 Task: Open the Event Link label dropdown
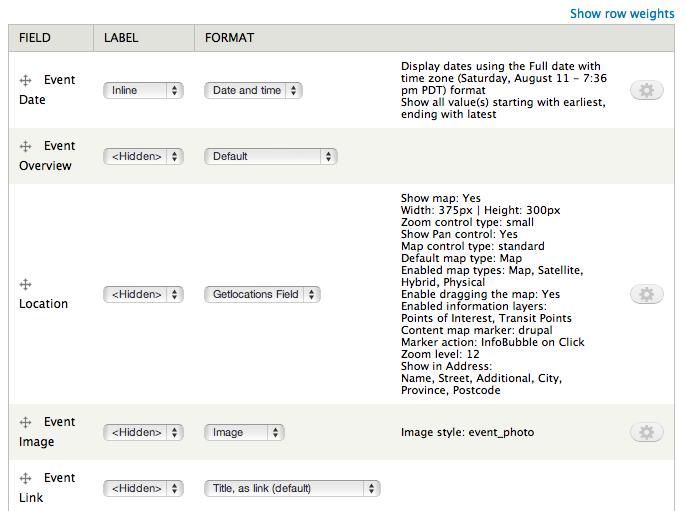tap(143, 488)
